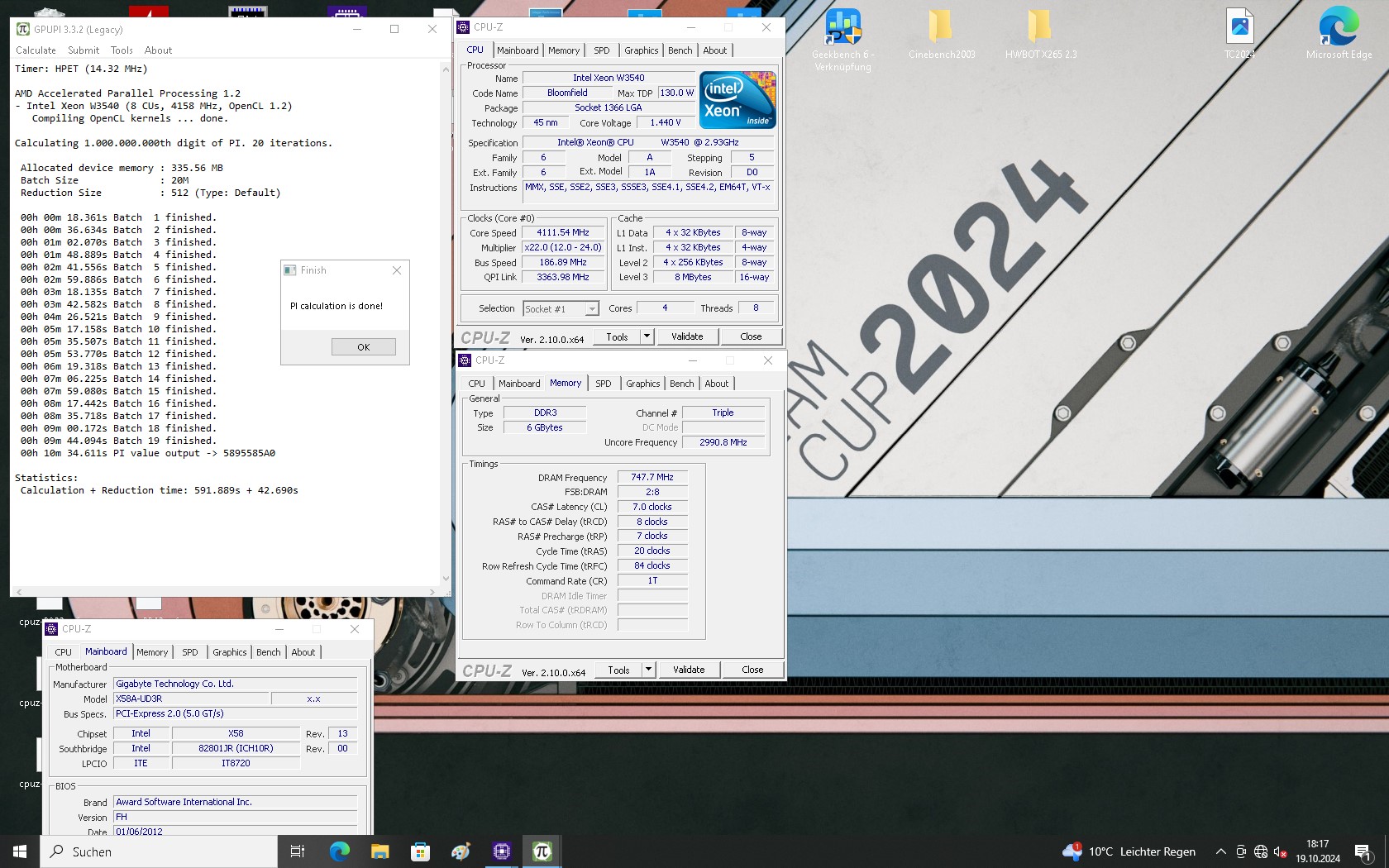The image size is (1389, 868).
Task: Open About tab in top CPU-Z
Action: [x=715, y=50]
